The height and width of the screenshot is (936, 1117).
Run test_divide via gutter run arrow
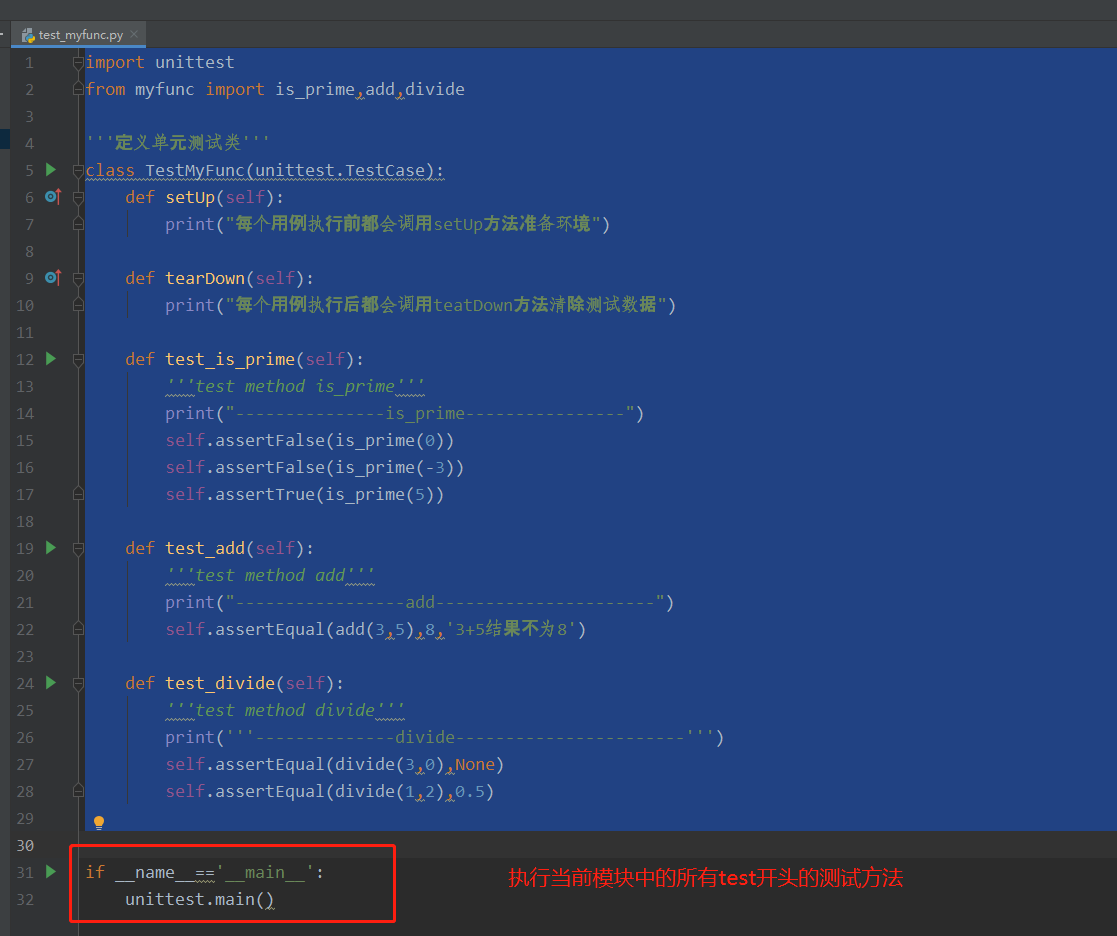point(51,682)
